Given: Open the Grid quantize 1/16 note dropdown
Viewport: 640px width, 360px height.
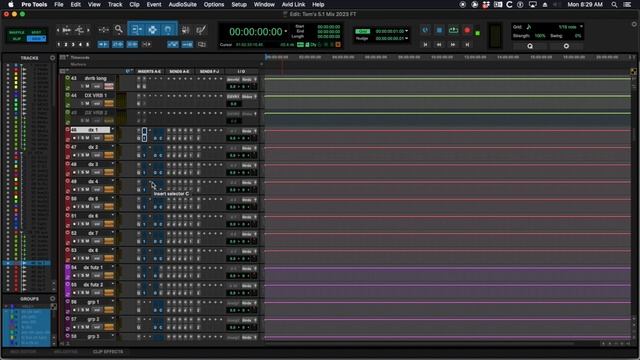Looking at the screenshot, I should pyautogui.click(x=581, y=27).
